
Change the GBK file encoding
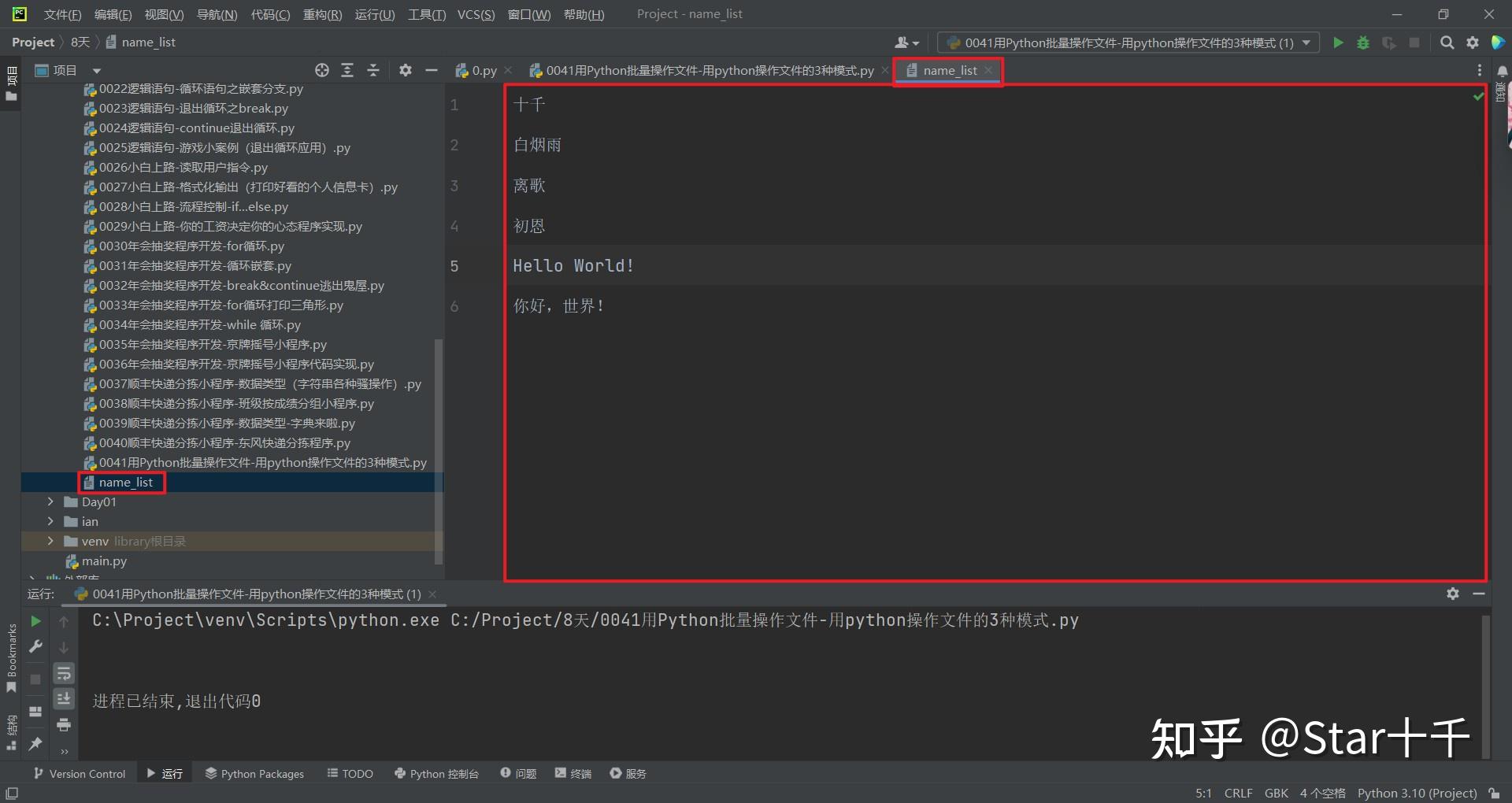(1276, 793)
